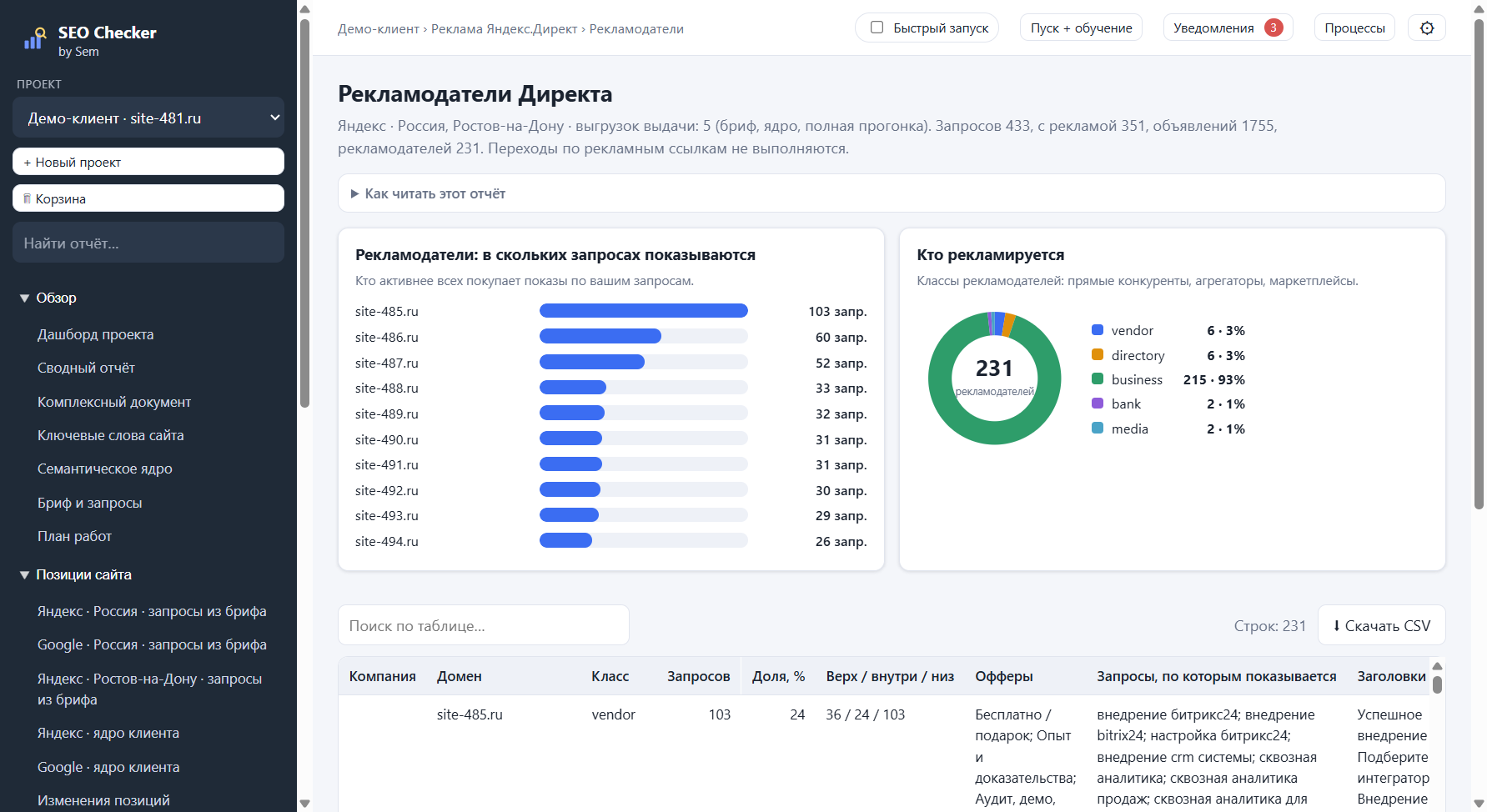The height and width of the screenshot is (812, 1487).
Task: Open the Уведомления button
Action: pos(1228,28)
